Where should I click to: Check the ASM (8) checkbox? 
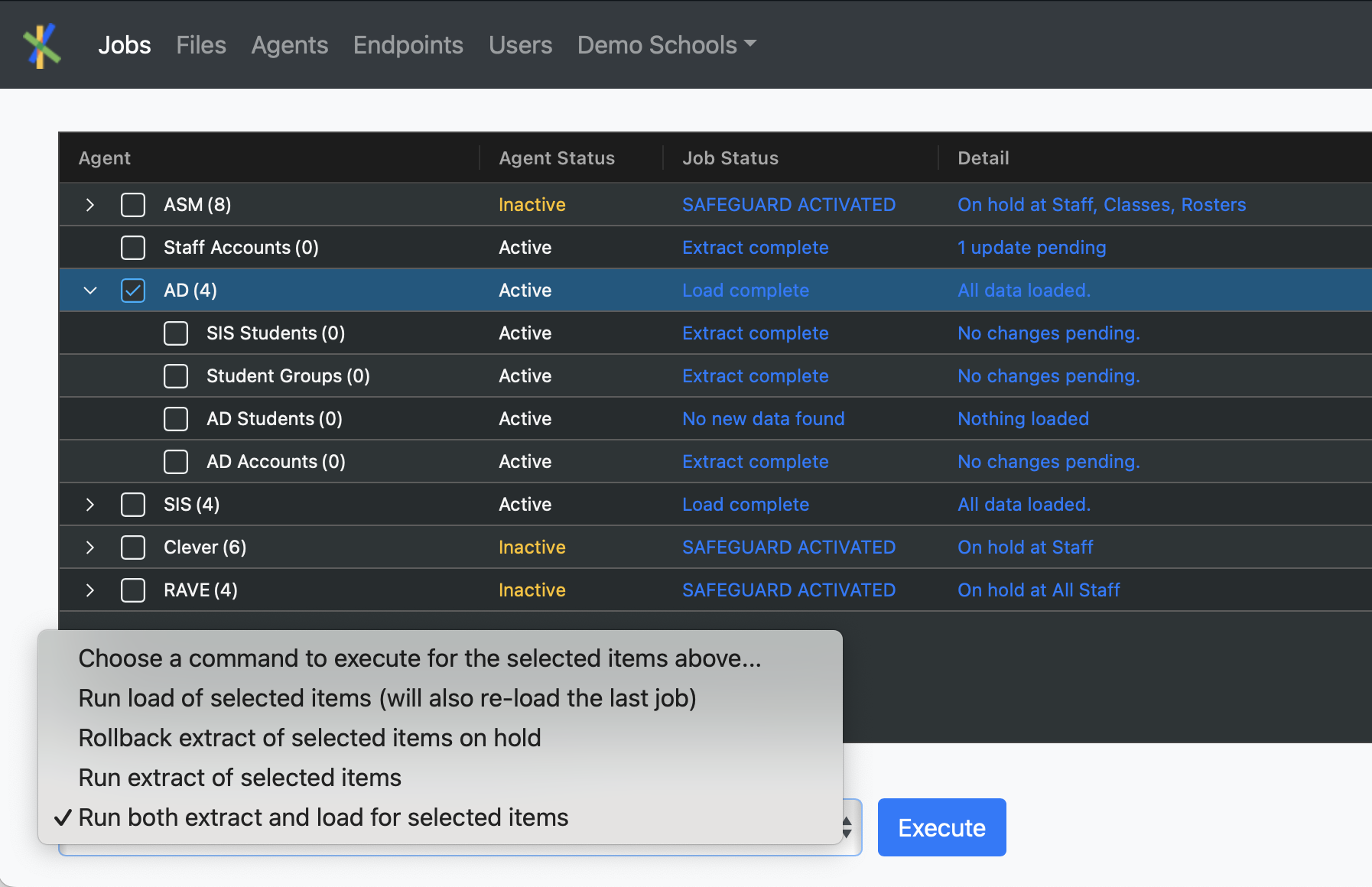coord(133,205)
